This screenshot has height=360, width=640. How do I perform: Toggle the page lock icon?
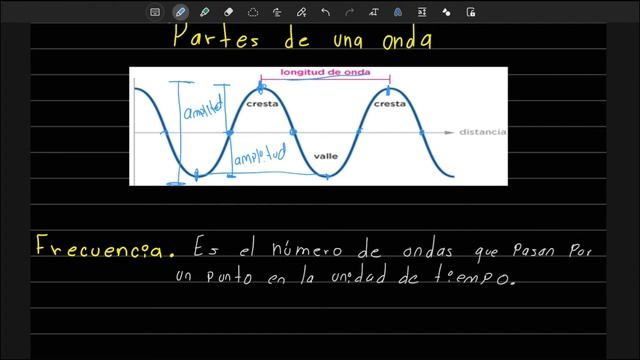click(471, 12)
